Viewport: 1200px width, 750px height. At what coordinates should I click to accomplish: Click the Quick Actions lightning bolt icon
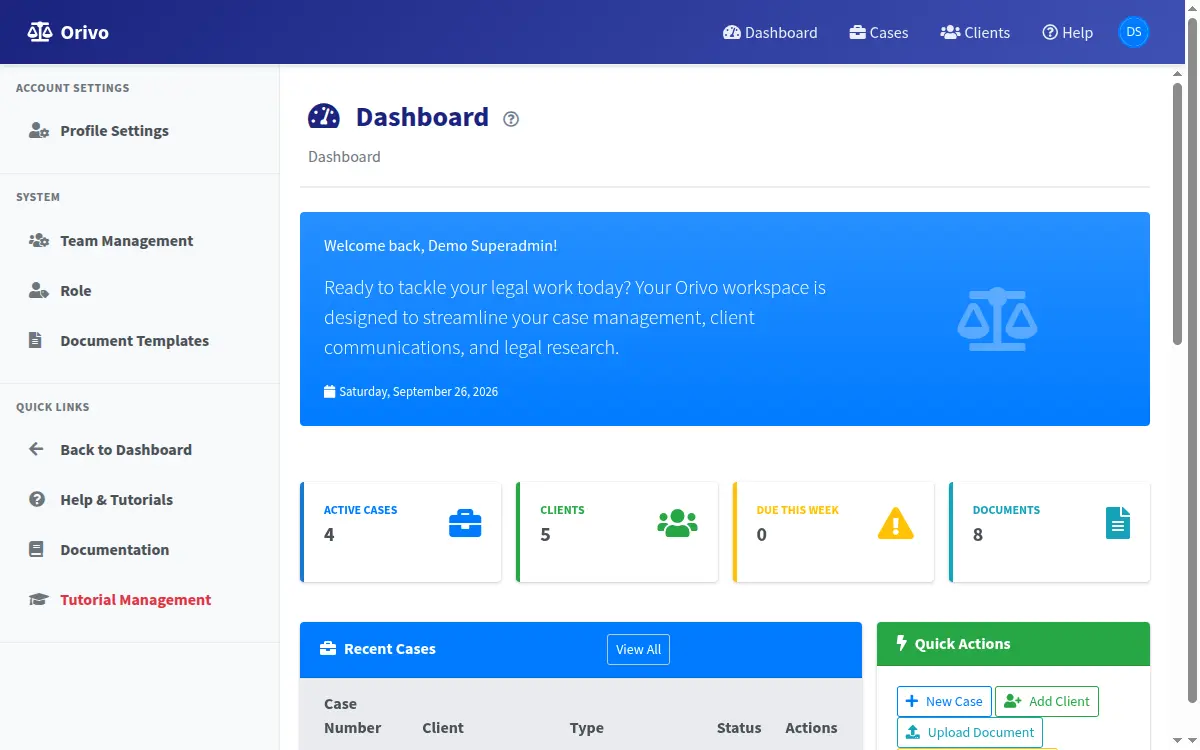coord(901,643)
